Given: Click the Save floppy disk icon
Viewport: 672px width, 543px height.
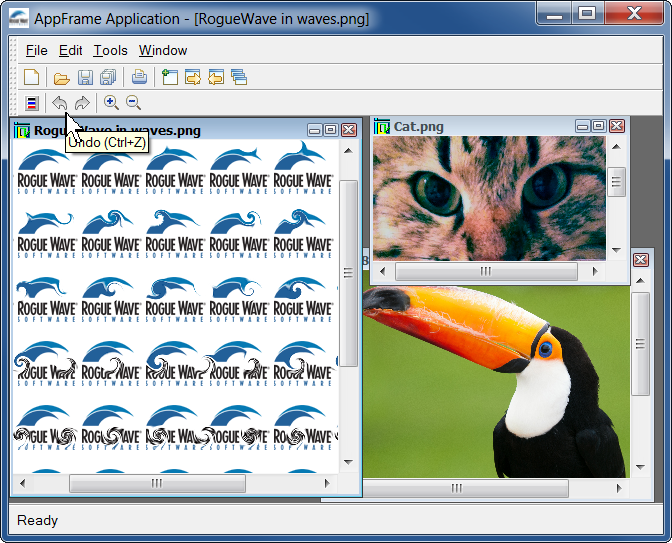Looking at the screenshot, I should tap(85, 77).
